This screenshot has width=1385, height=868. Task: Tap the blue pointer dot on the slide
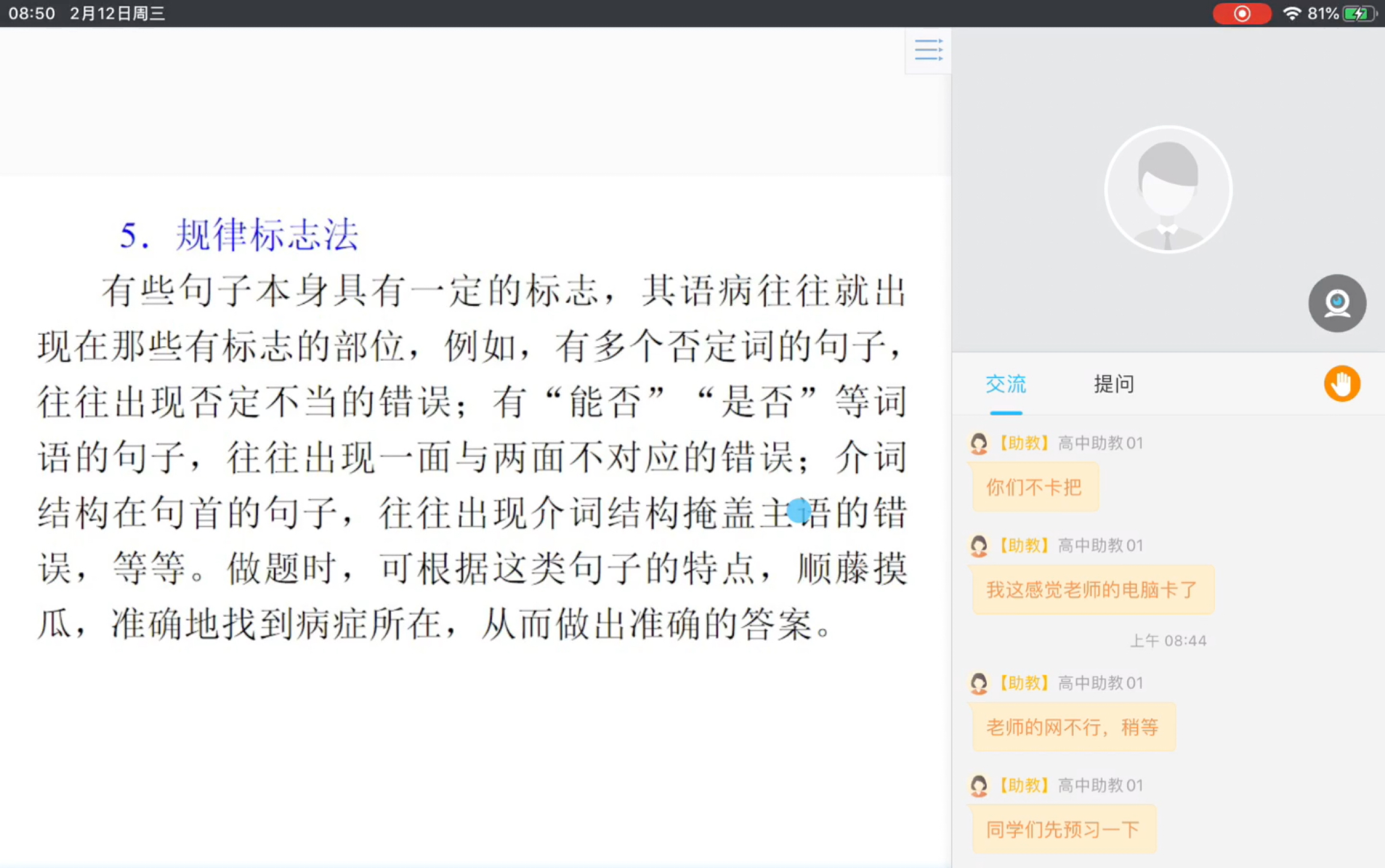799,511
